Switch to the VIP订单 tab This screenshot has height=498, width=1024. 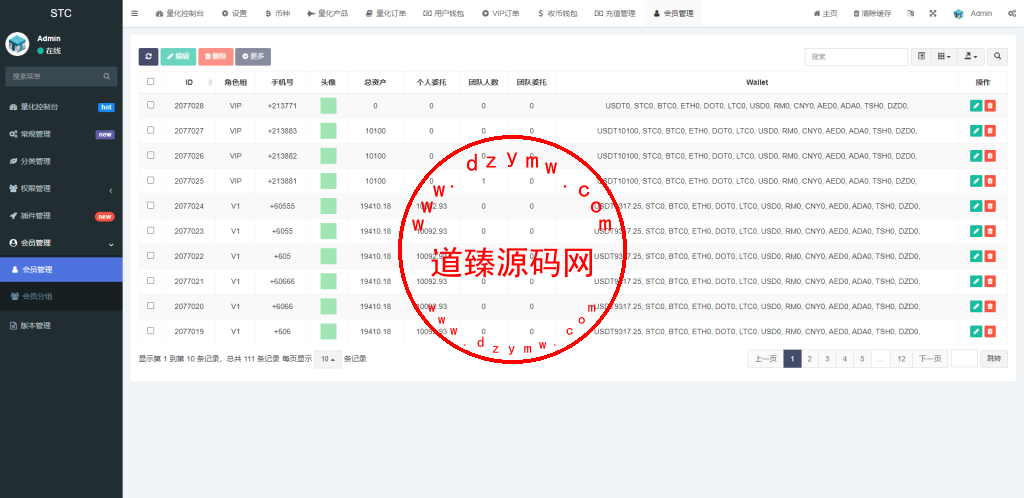(x=501, y=13)
